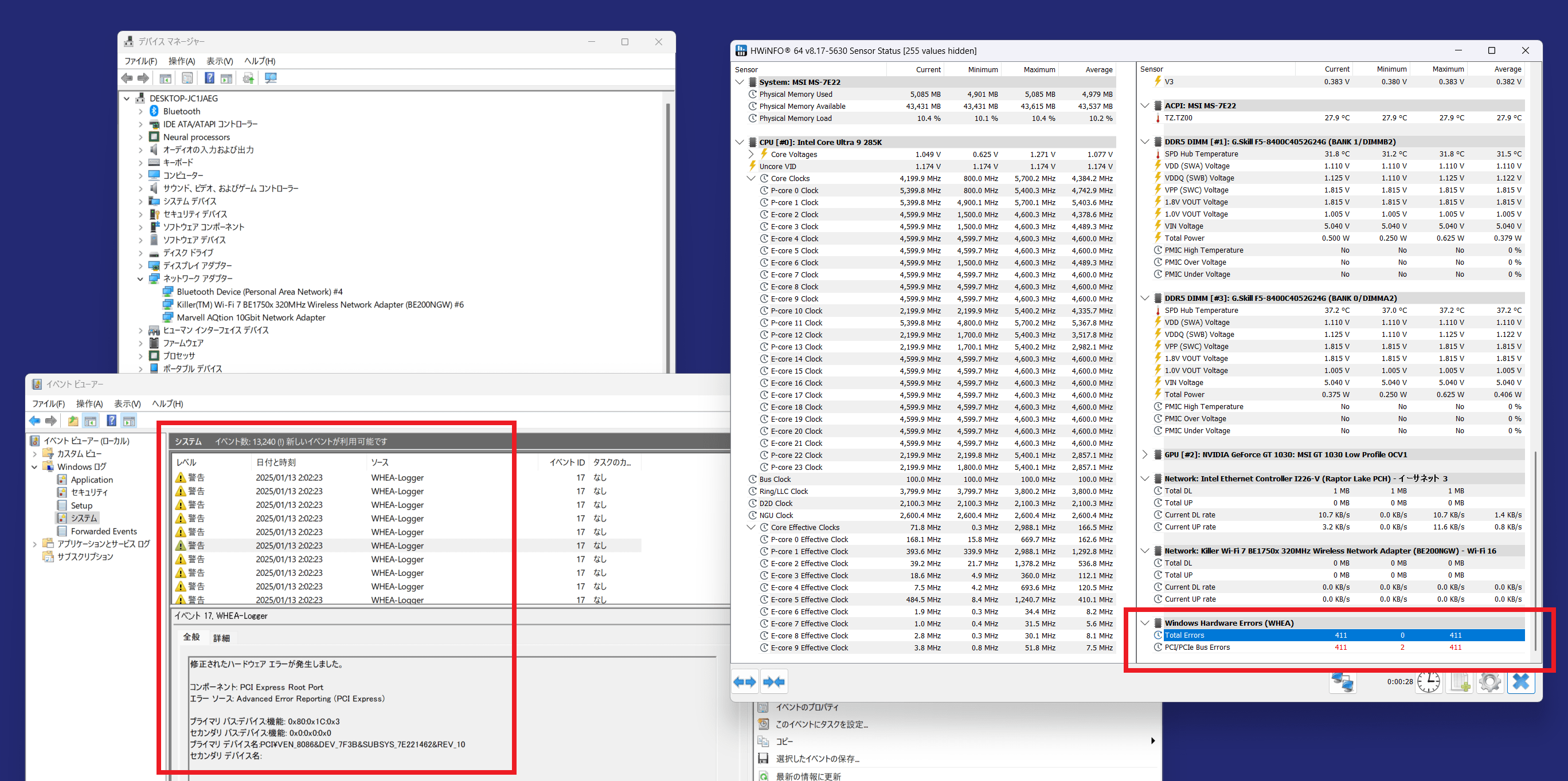Click イベントのプロパティ action entry

(807, 707)
